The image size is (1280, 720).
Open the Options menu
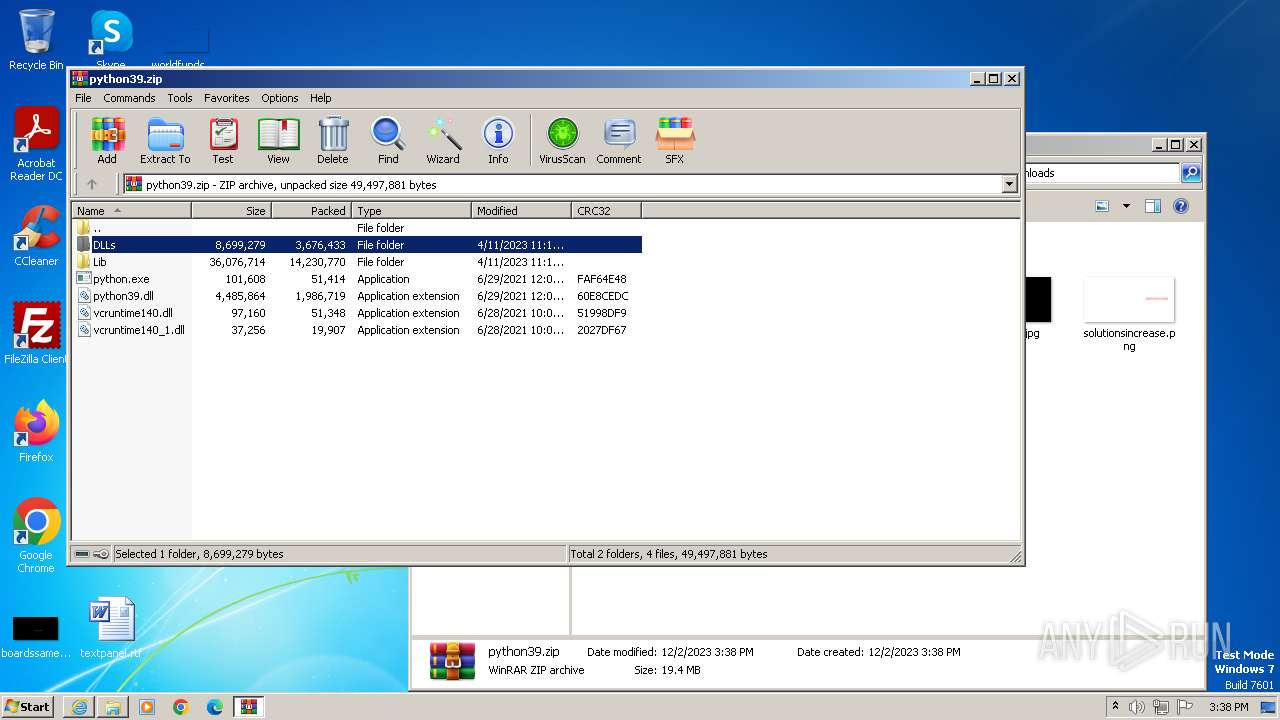pos(280,98)
